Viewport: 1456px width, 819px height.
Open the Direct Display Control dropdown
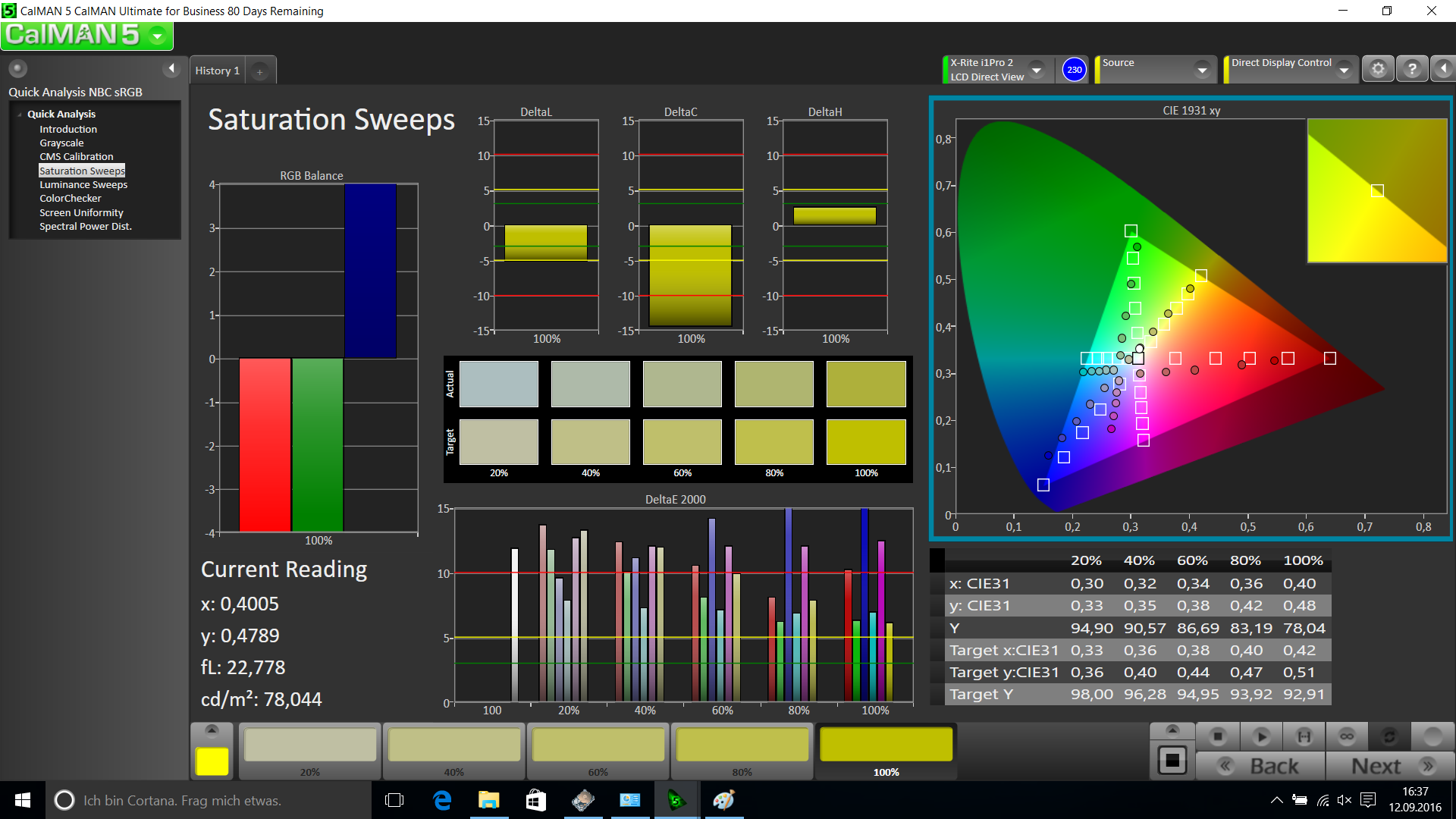point(1344,70)
